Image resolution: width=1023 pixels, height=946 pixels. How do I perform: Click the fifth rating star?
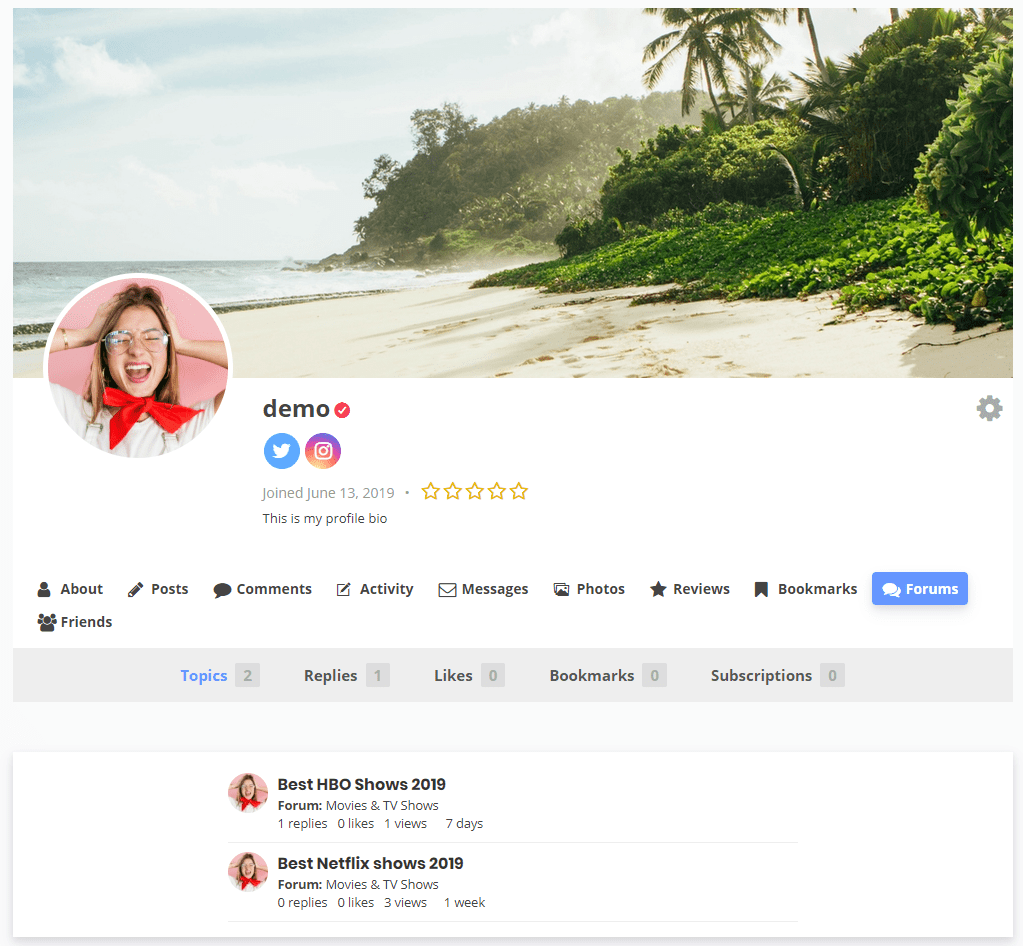pyautogui.click(x=519, y=491)
